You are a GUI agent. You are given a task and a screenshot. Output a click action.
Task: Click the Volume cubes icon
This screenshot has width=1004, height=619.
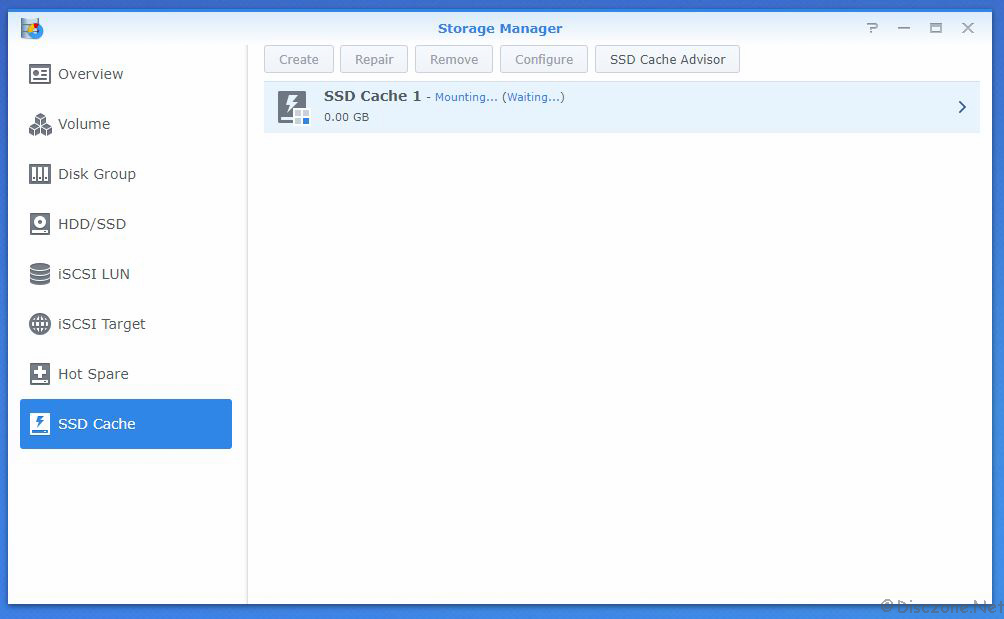tap(40, 124)
